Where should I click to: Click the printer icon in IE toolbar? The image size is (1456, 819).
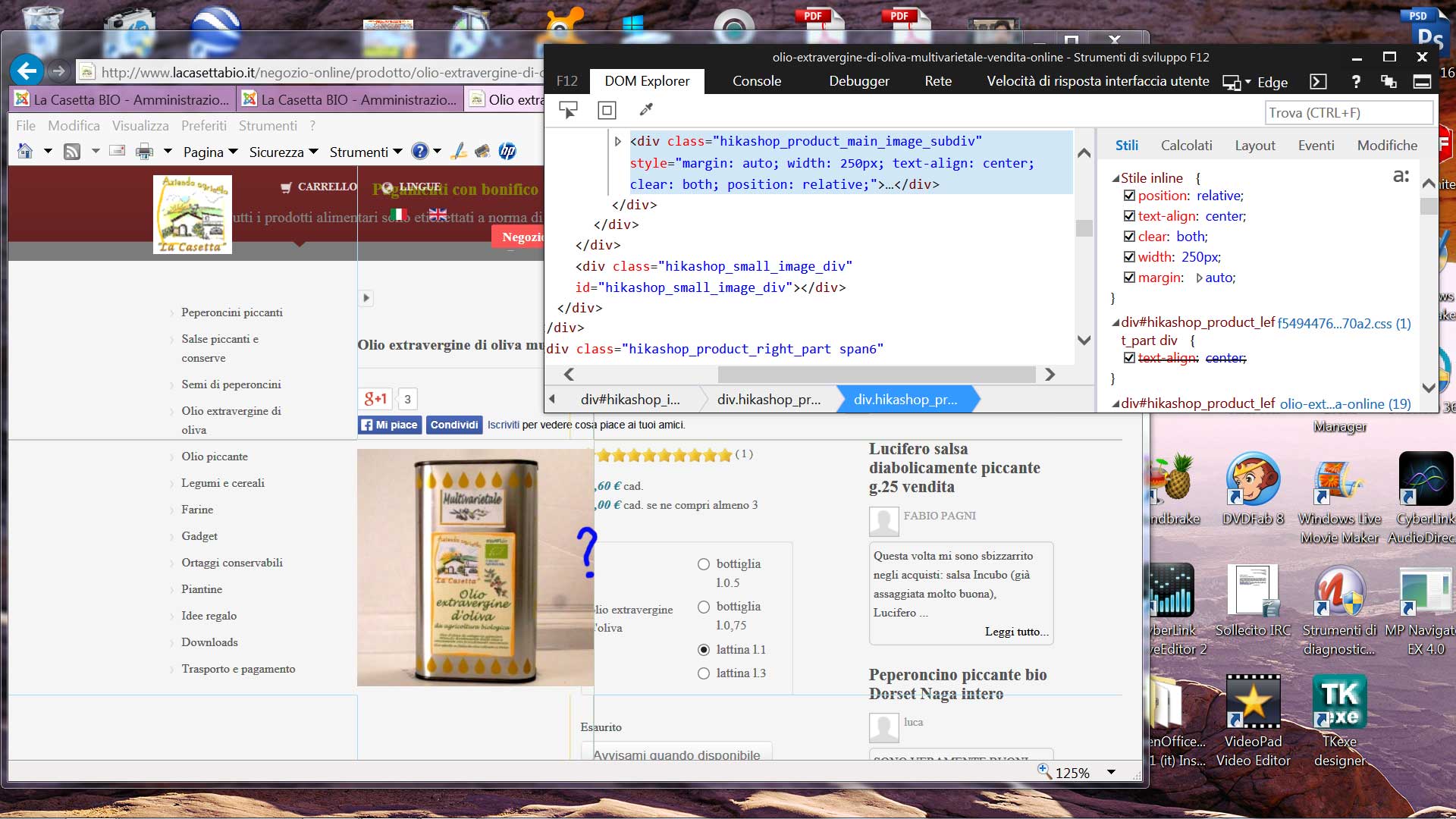144,152
